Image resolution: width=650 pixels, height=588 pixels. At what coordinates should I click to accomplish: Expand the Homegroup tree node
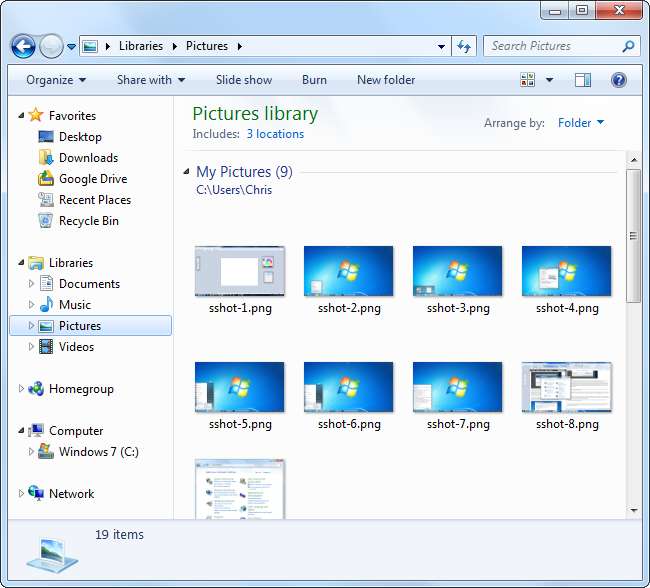(22, 389)
